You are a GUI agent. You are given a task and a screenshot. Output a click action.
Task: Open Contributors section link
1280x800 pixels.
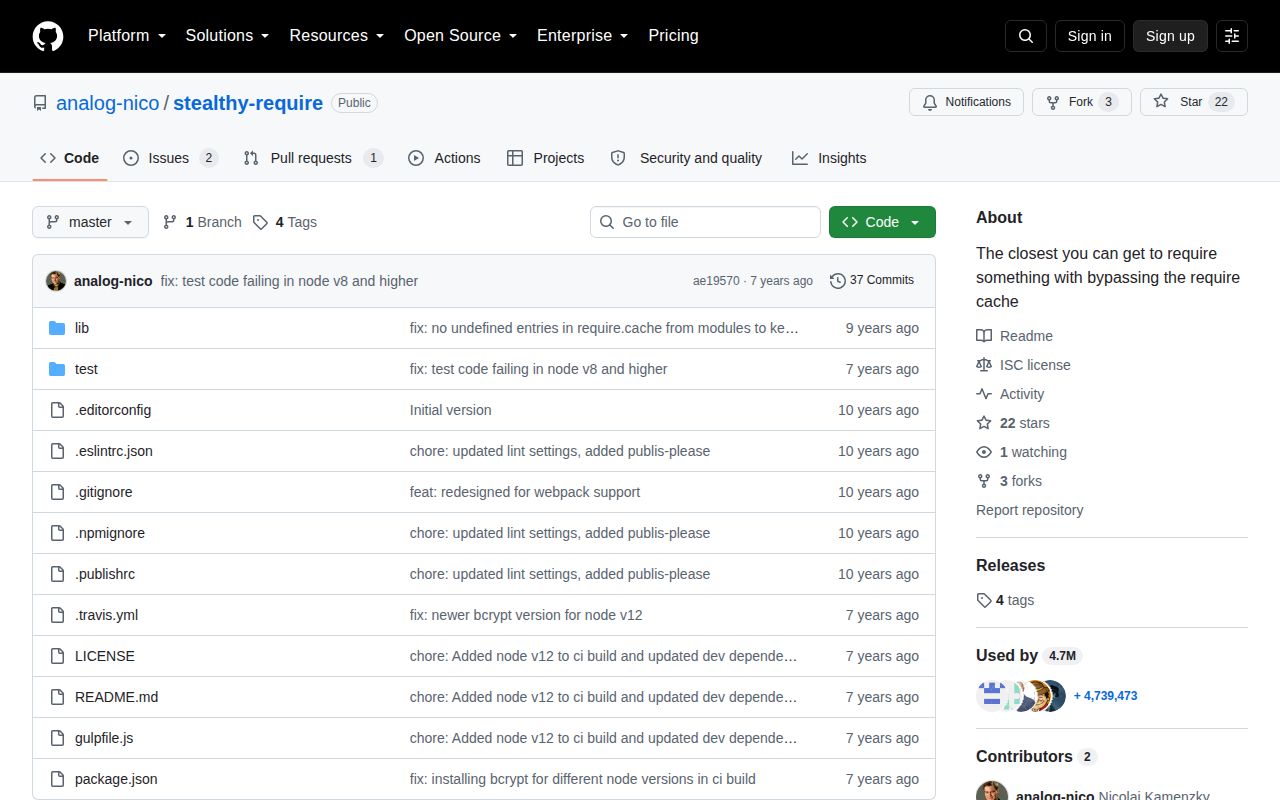pos(1036,756)
